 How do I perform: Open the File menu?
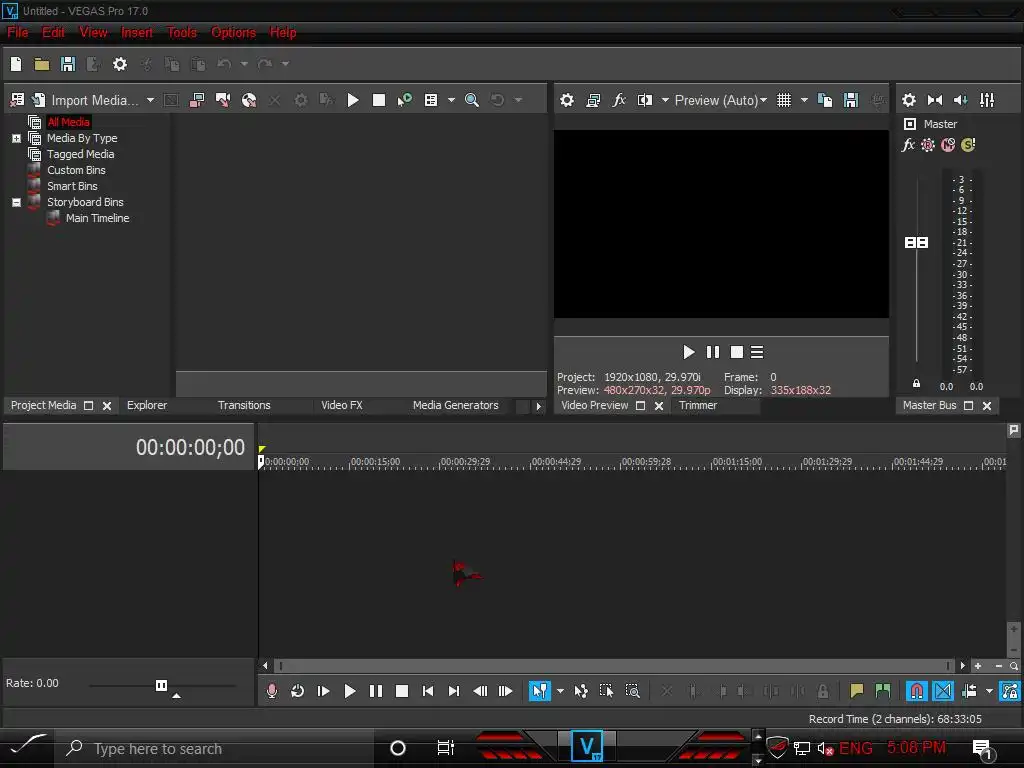[x=18, y=33]
